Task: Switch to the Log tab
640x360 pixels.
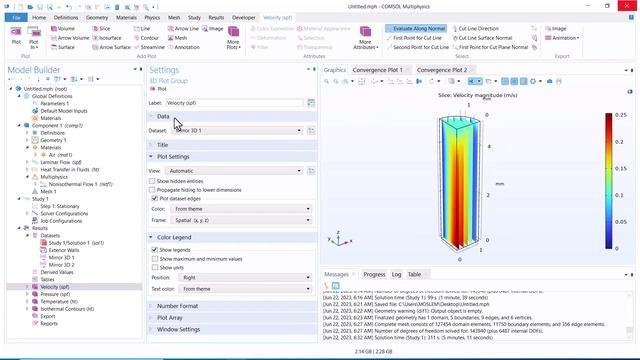Action: [x=396, y=274]
